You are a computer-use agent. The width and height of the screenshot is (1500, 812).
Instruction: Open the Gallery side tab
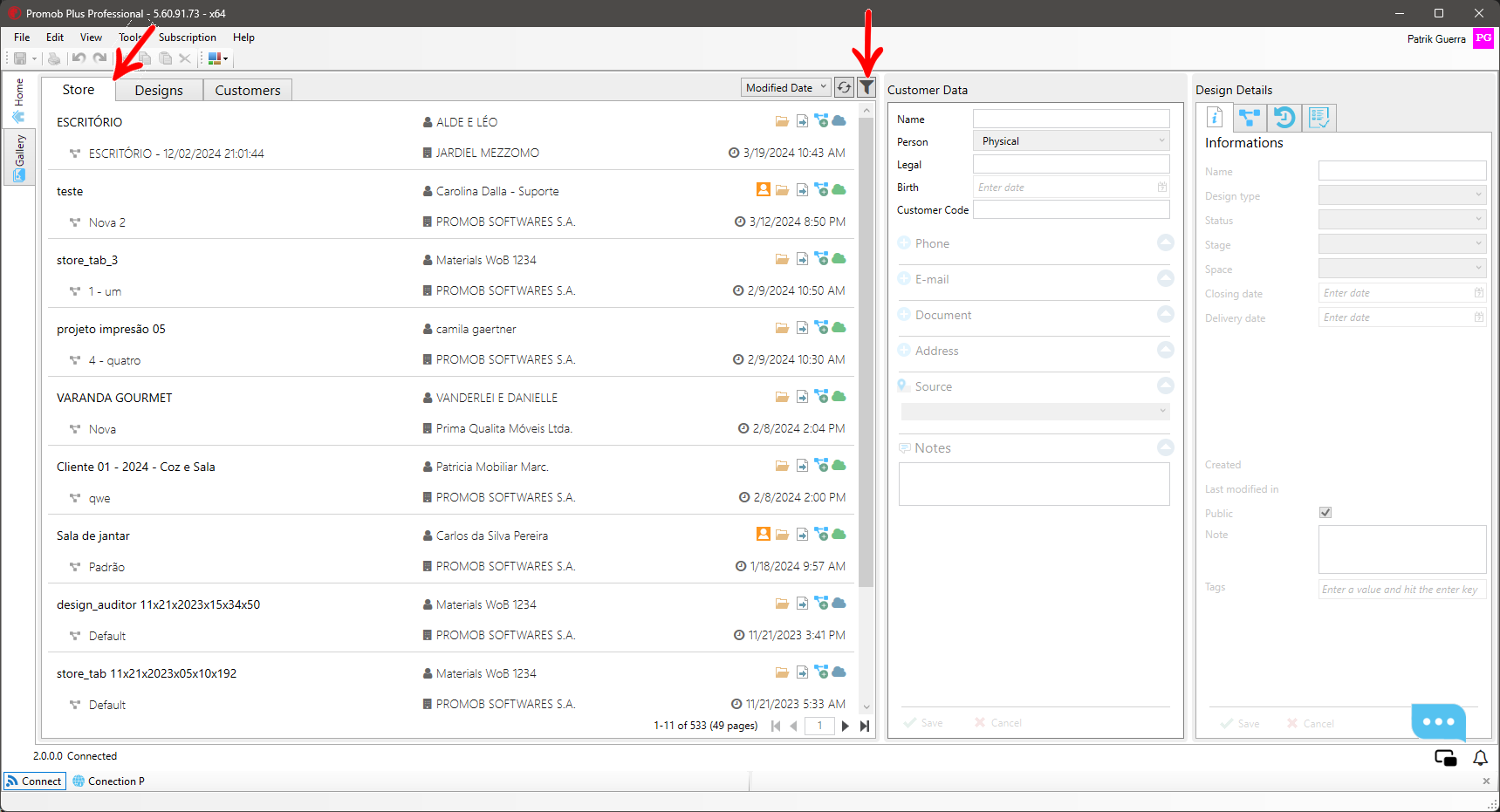pyautogui.click(x=19, y=158)
